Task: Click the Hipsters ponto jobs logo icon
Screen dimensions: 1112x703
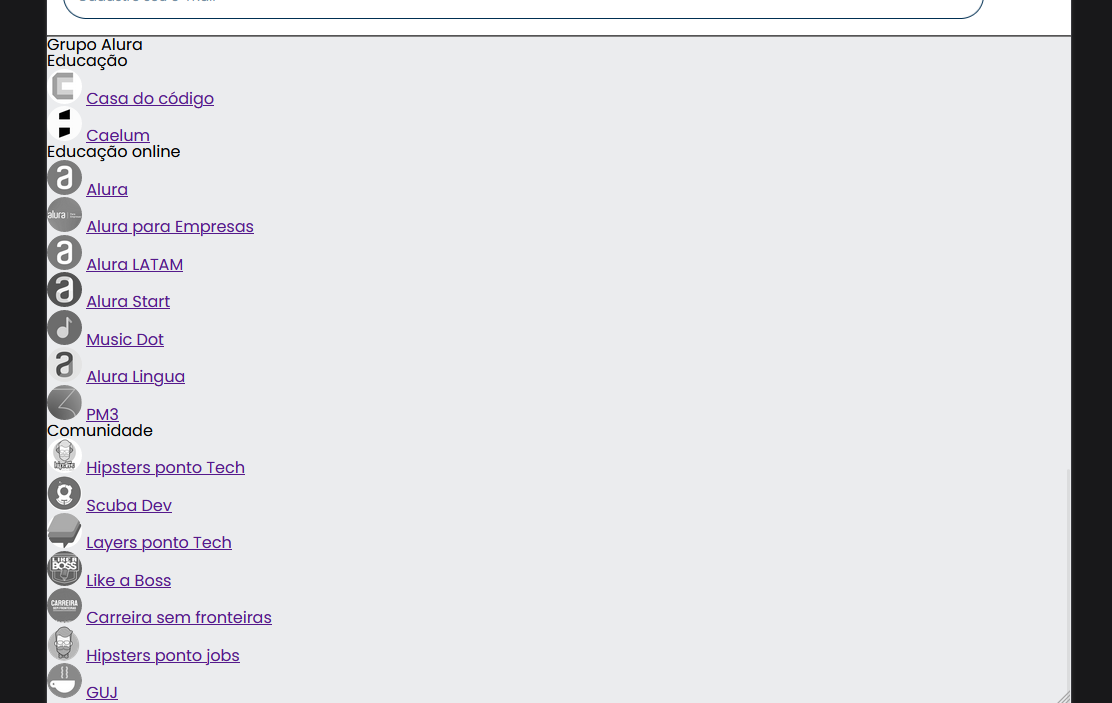Action: pos(65,644)
